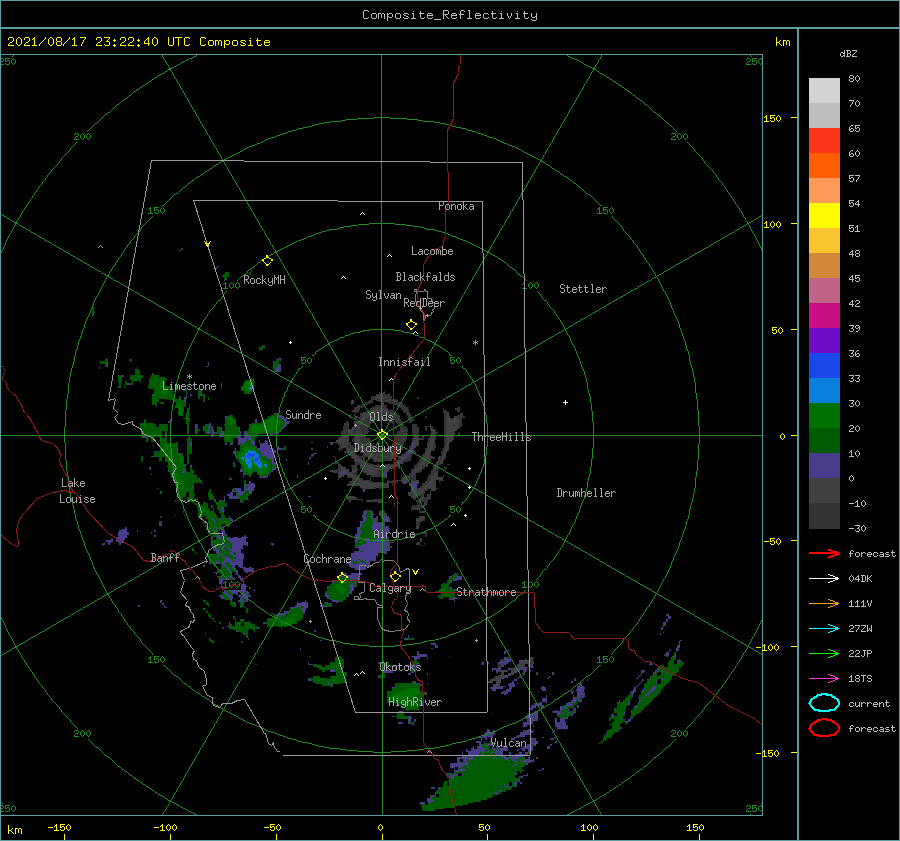The width and height of the screenshot is (900, 841).
Task: Click the Strathmore label
Action: (486, 592)
